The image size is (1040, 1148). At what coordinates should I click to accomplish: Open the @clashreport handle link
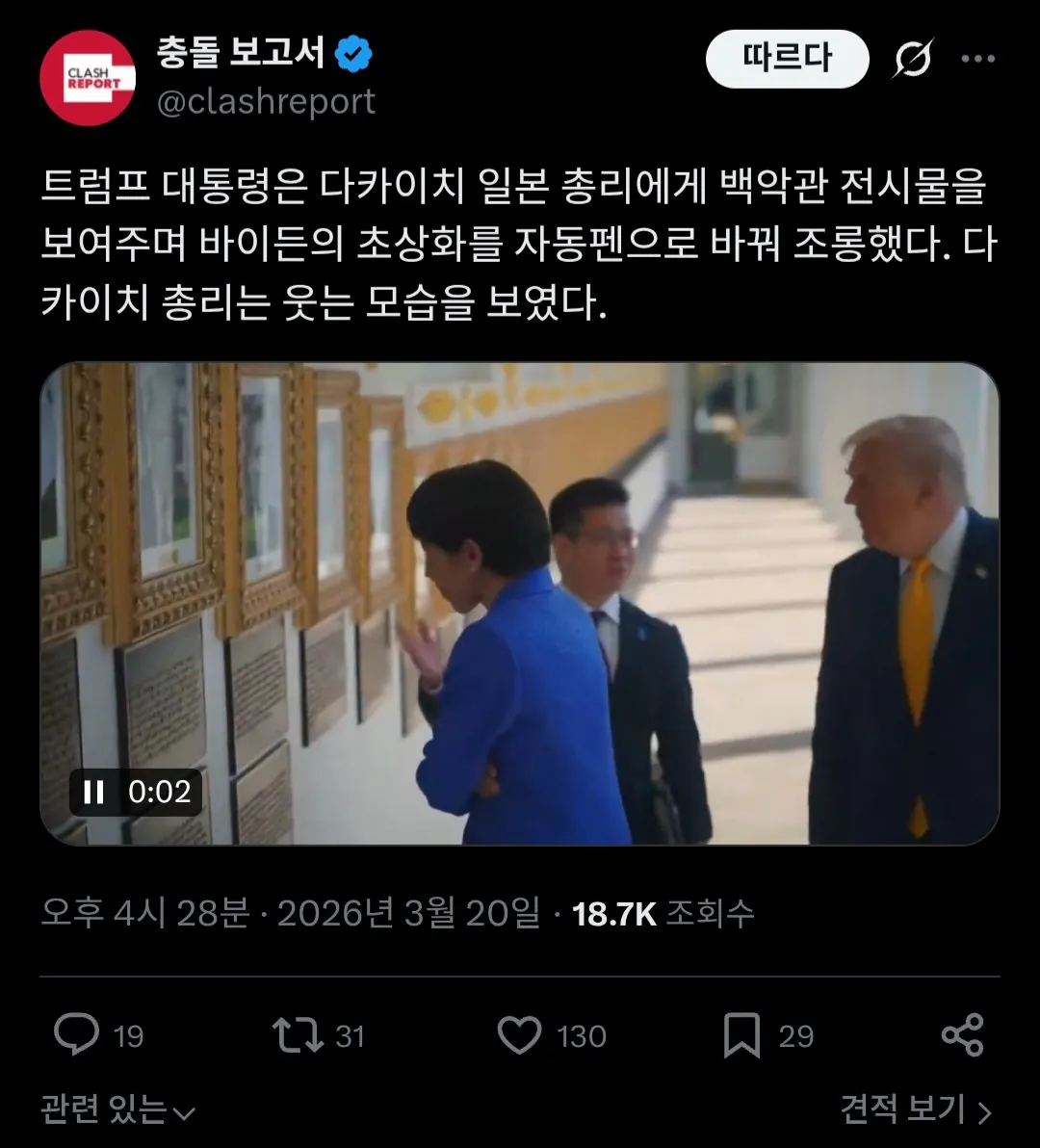pyautogui.click(x=267, y=102)
